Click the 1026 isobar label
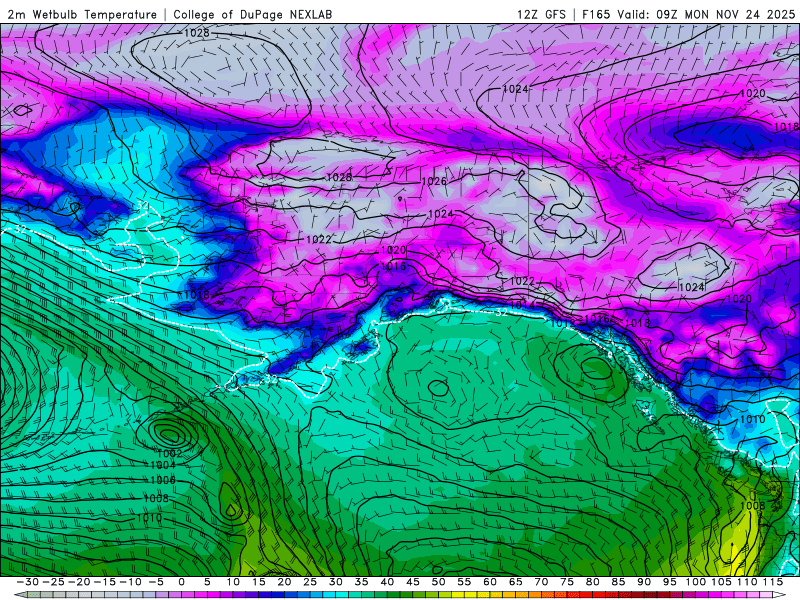 (x=434, y=181)
